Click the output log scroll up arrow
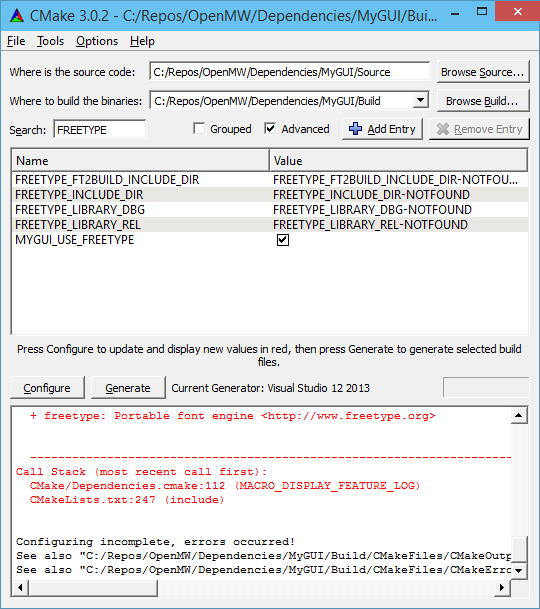This screenshot has height=609, width=540. tap(519, 415)
